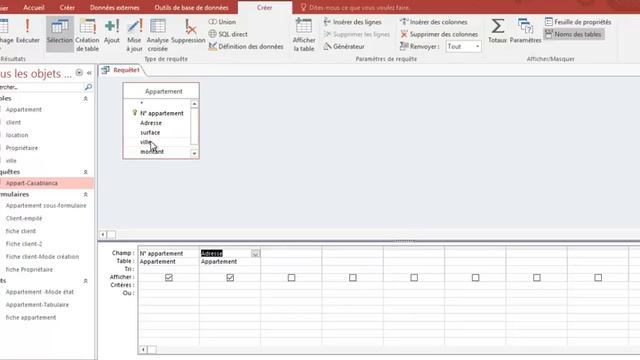This screenshot has width=640, height=360.
Task: Check Afficher box in seventh column
Action: (537, 278)
